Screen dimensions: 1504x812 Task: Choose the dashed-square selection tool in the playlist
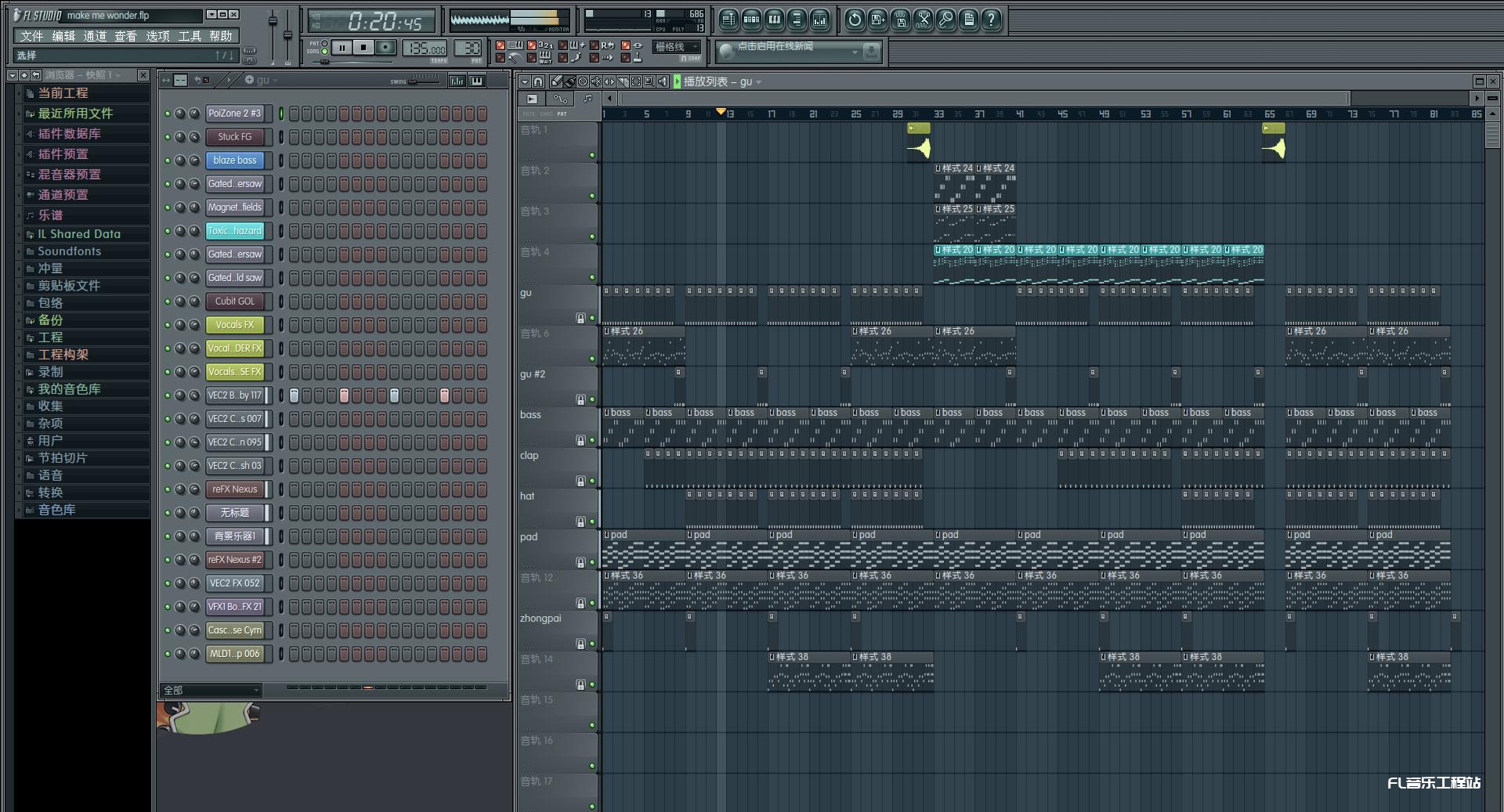636,81
